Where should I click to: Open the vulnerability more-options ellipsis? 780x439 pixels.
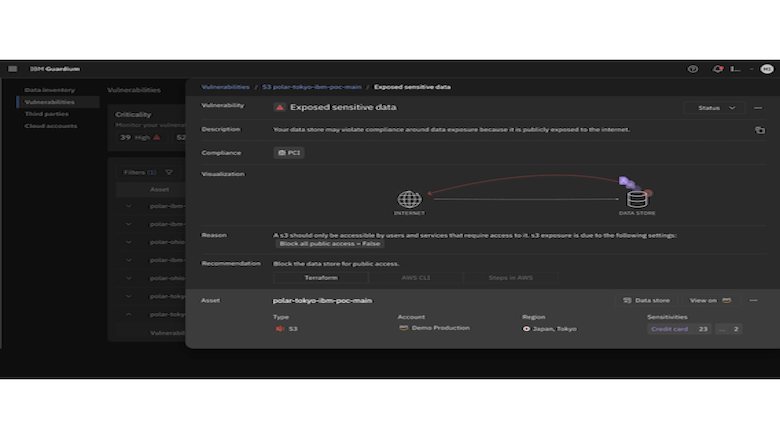point(758,108)
